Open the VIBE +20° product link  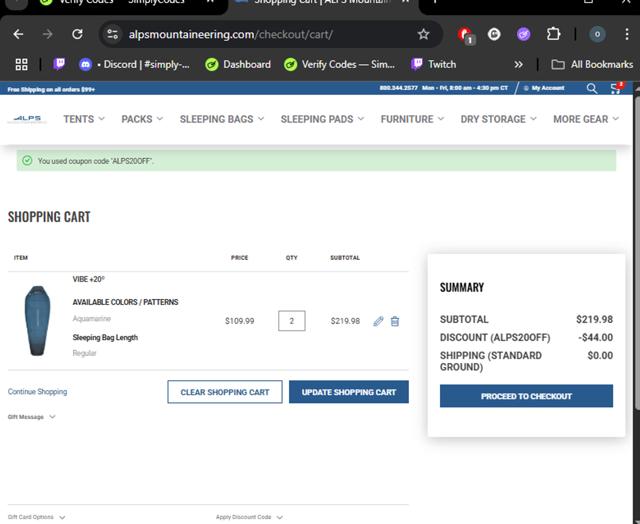pyautogui.click(x=89, y=280)
